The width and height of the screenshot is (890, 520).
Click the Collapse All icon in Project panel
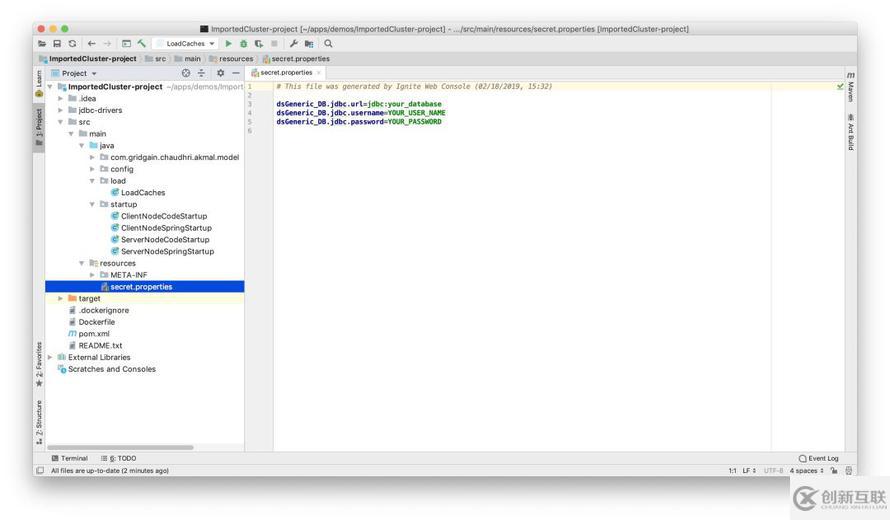201,73
